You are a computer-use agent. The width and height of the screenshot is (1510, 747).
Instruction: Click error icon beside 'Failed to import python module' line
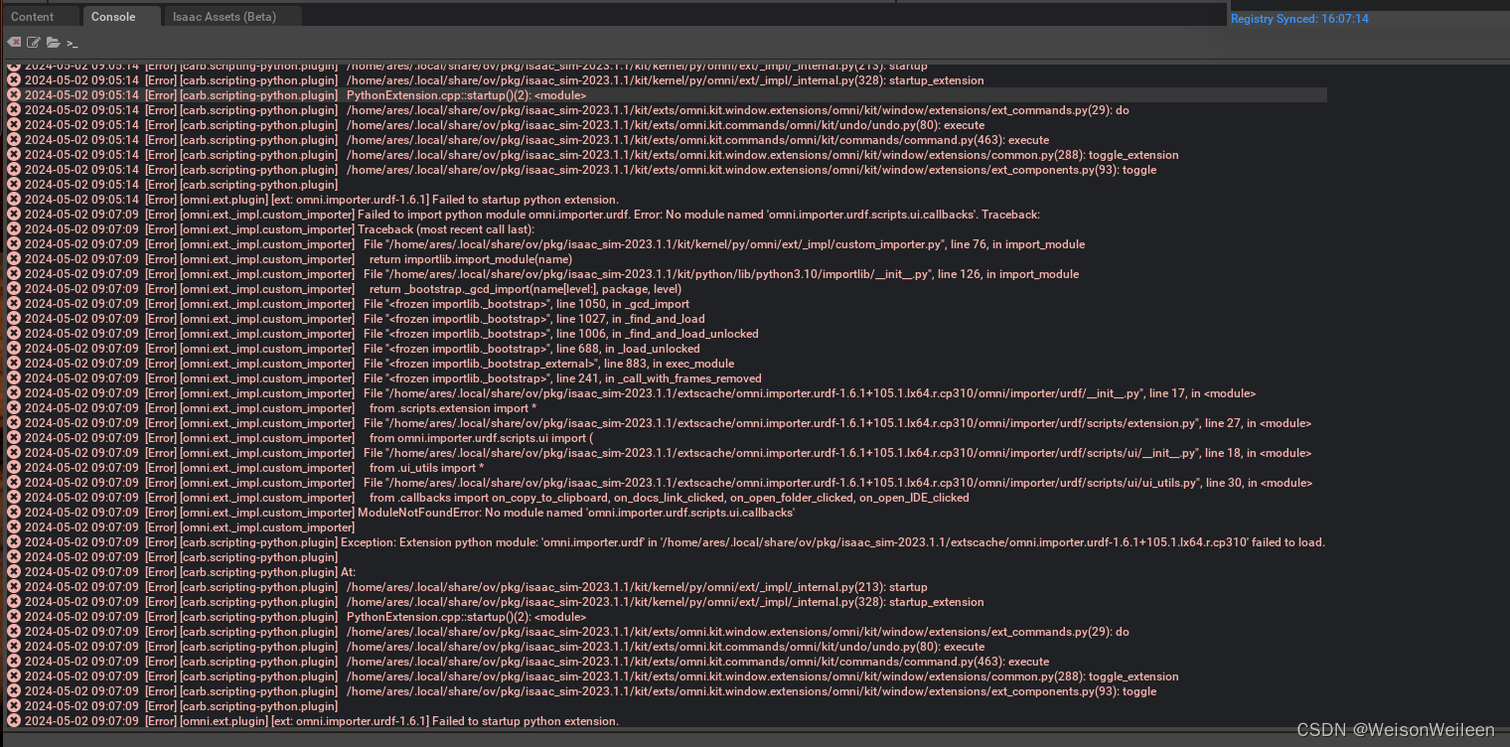[x=13, y=214]
